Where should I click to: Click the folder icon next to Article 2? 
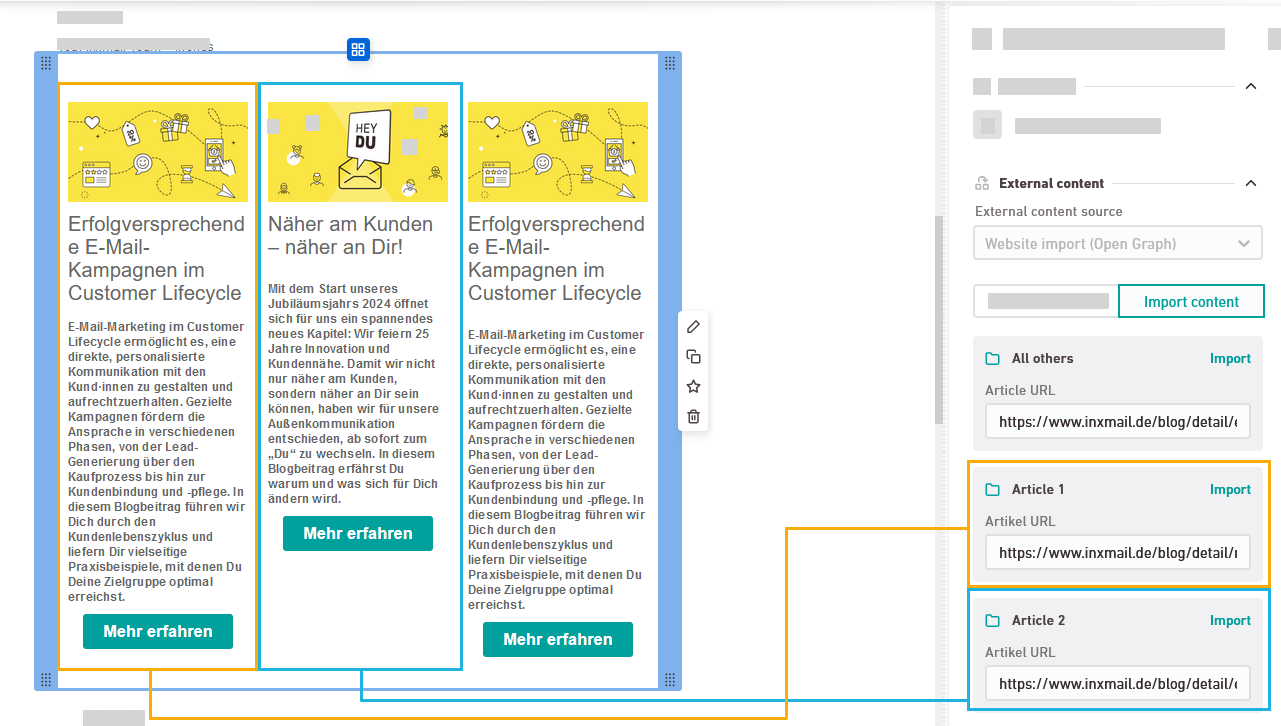click(x=992, y=621)
